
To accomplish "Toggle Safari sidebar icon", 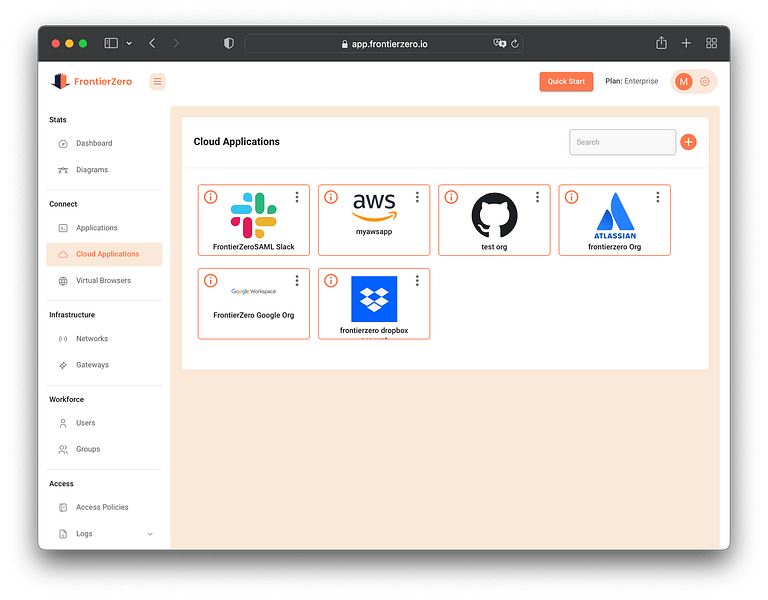I will [x=111, y=43].
